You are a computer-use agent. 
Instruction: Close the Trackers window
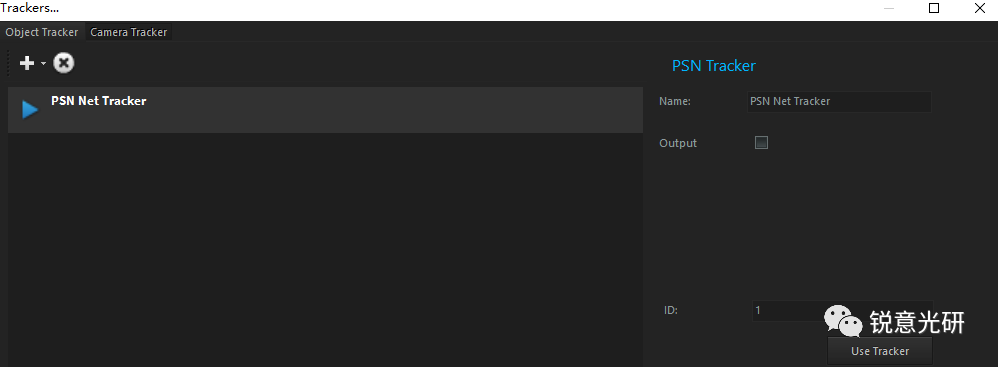(981, 8)
